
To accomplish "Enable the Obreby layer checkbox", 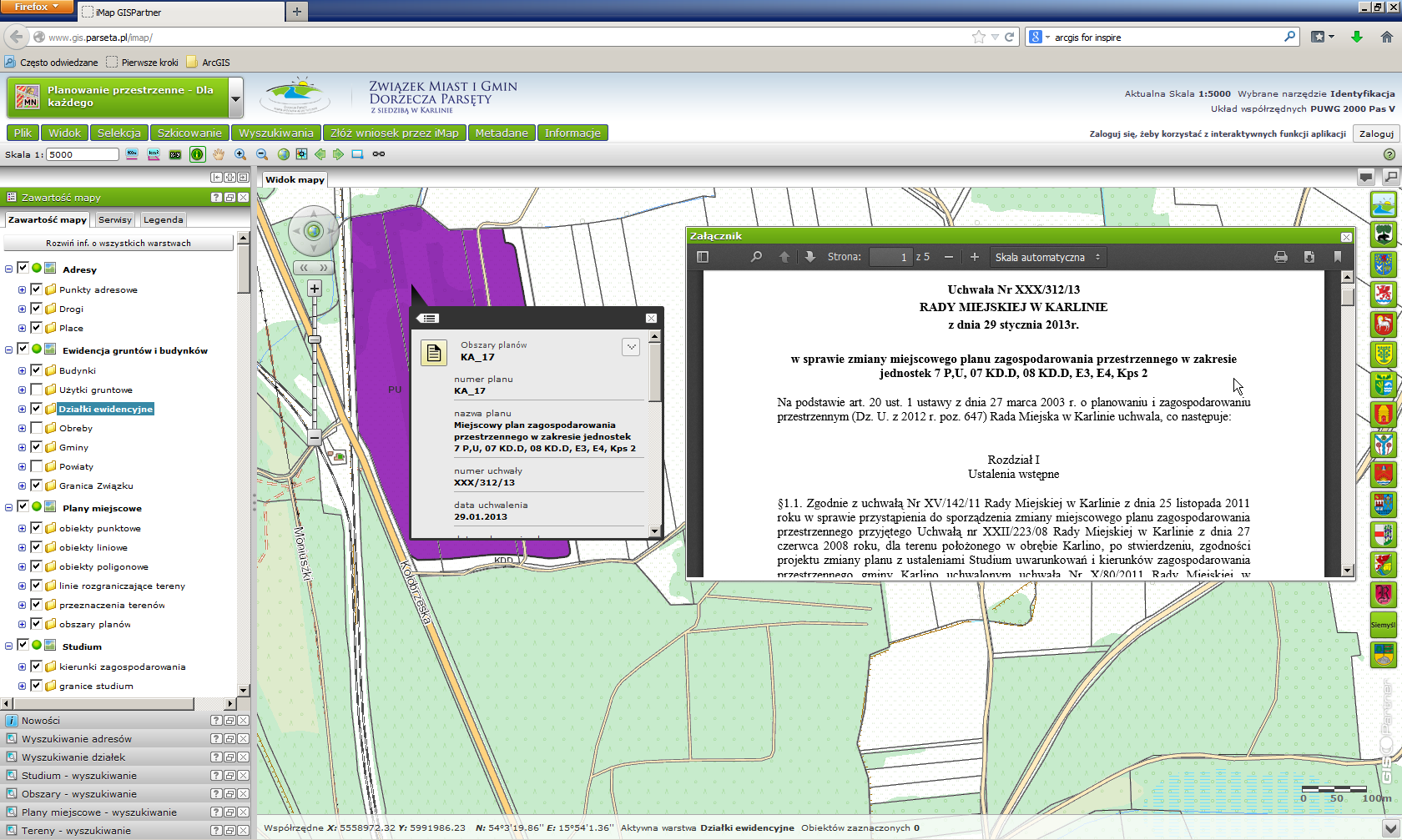I will tap(36, 428).
